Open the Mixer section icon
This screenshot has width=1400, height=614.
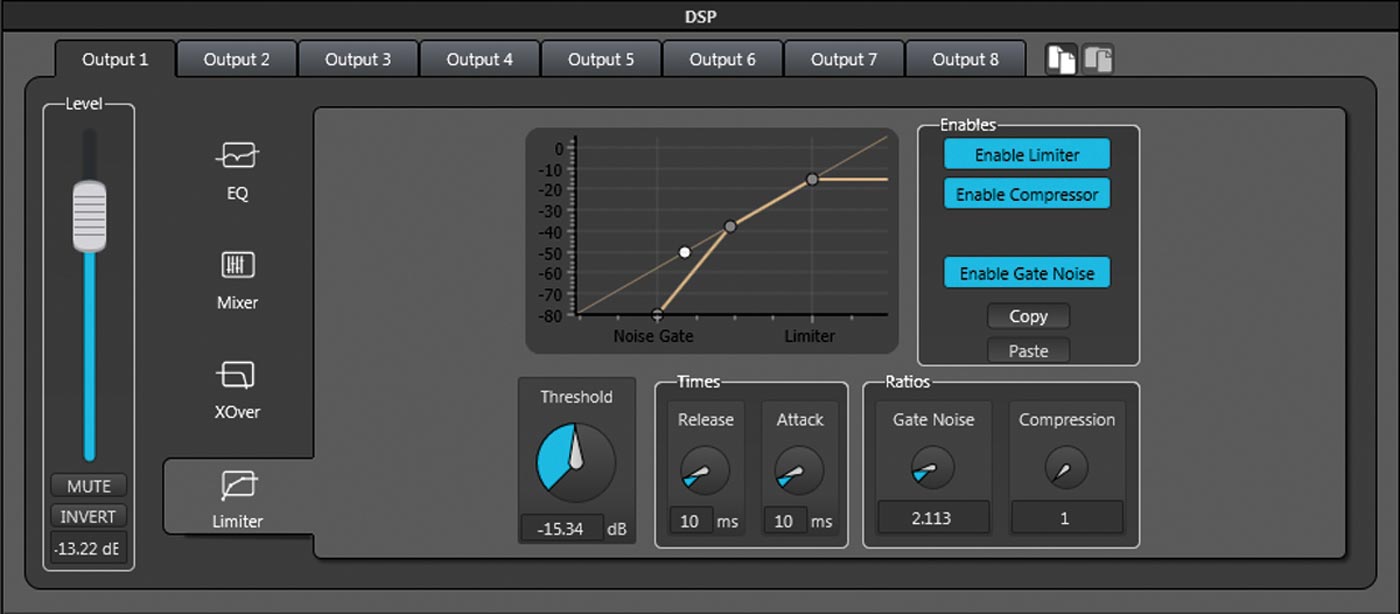[237, 266]
